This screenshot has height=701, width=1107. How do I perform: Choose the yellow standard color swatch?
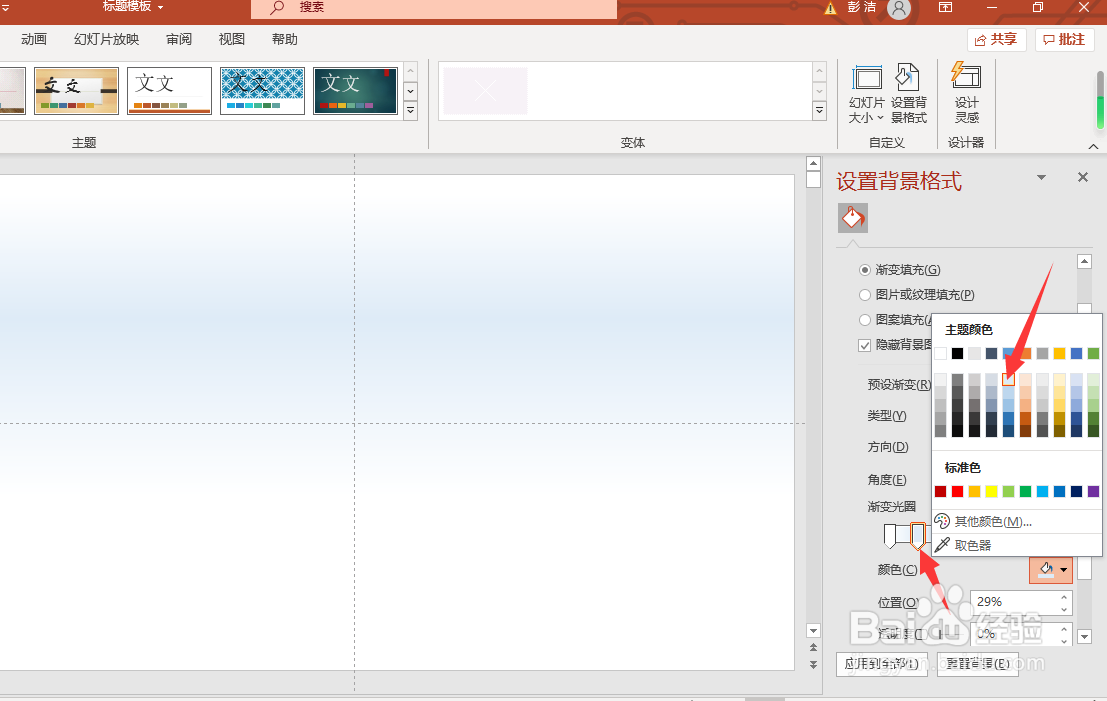pos(991,491)
